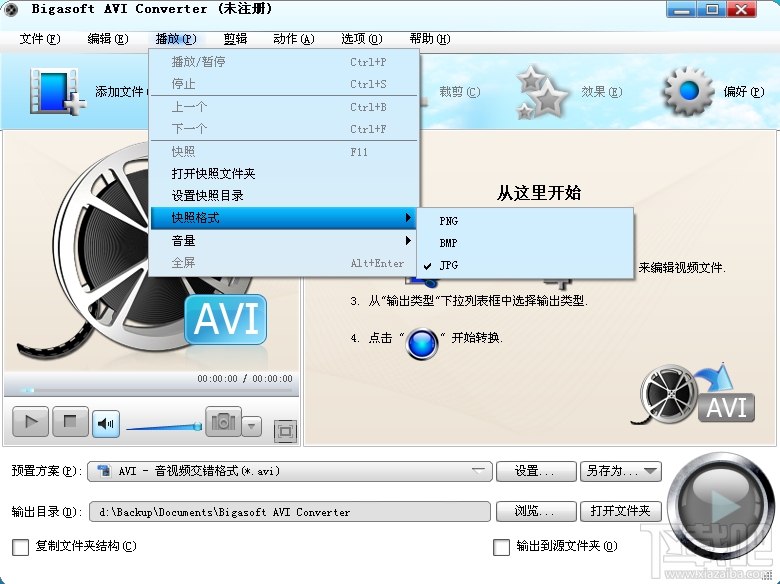Screen dimensions: 780x584
Task: Click the Effects stars icon
Action: coord(542,93)
